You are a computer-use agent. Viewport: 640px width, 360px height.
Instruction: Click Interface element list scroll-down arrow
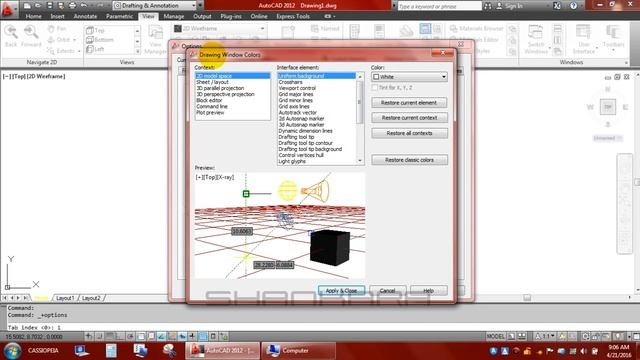coord(360,161)
